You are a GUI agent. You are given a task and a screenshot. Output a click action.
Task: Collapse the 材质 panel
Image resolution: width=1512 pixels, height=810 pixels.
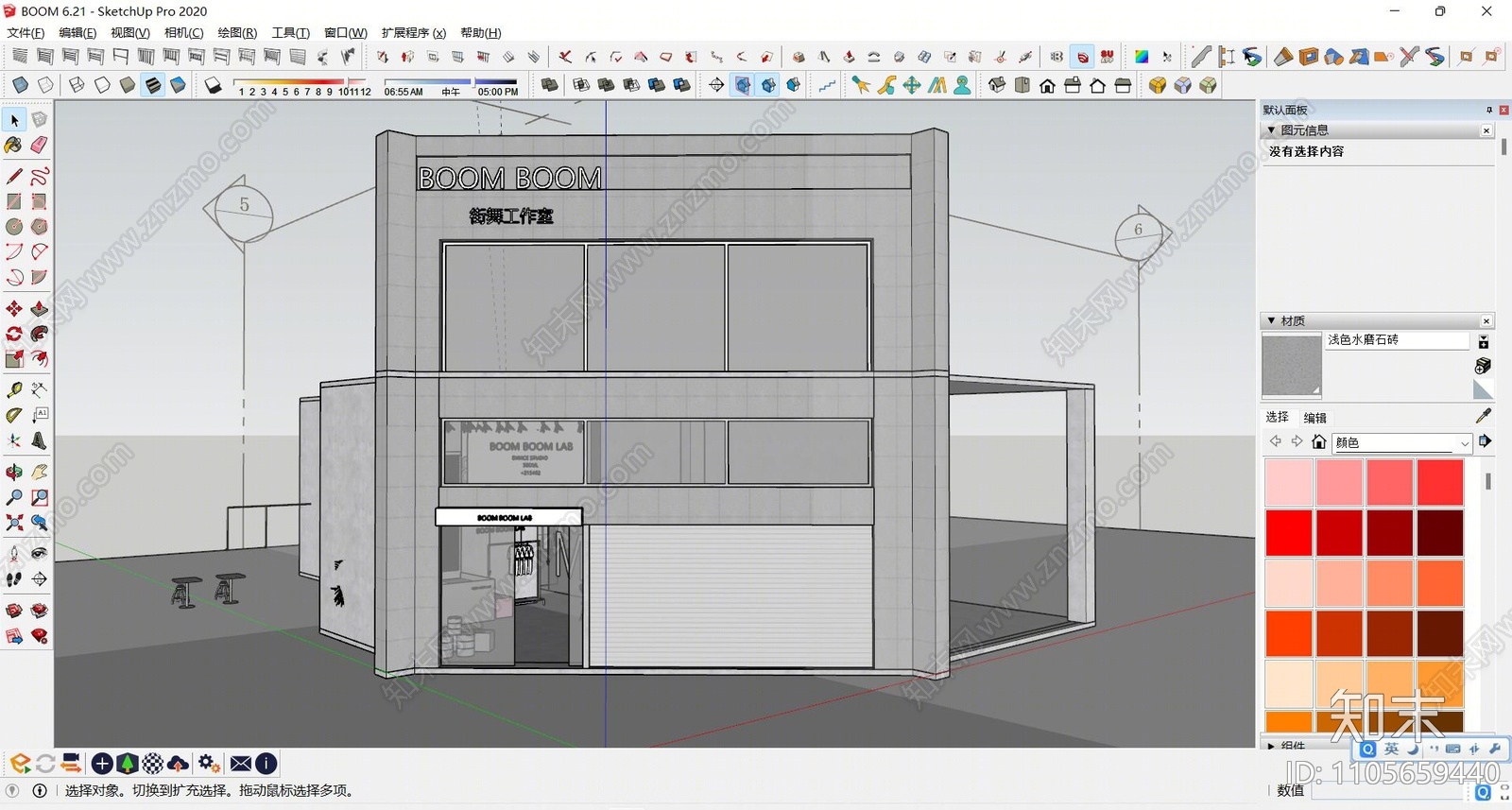pos(1272,321)
